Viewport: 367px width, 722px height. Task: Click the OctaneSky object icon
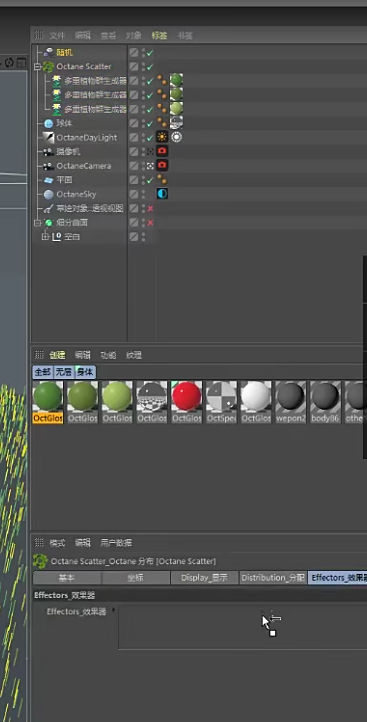48,194
